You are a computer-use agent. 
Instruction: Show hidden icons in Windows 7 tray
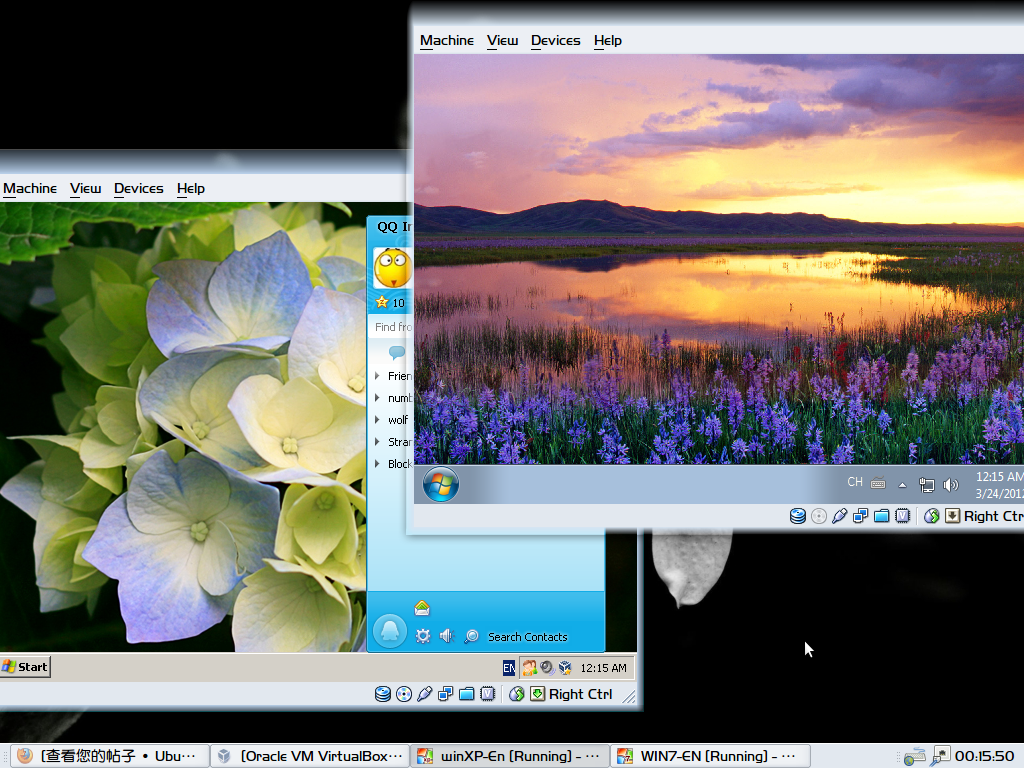[x=903, y=485]
